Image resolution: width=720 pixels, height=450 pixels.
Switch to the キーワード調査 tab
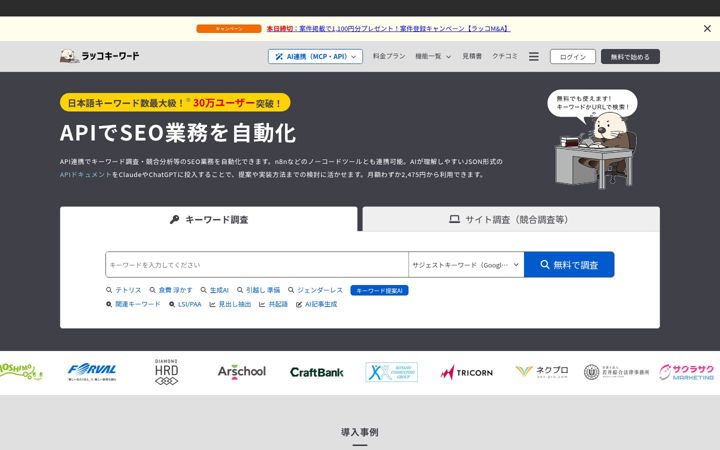pyautogui.click(x=208, y=219)
